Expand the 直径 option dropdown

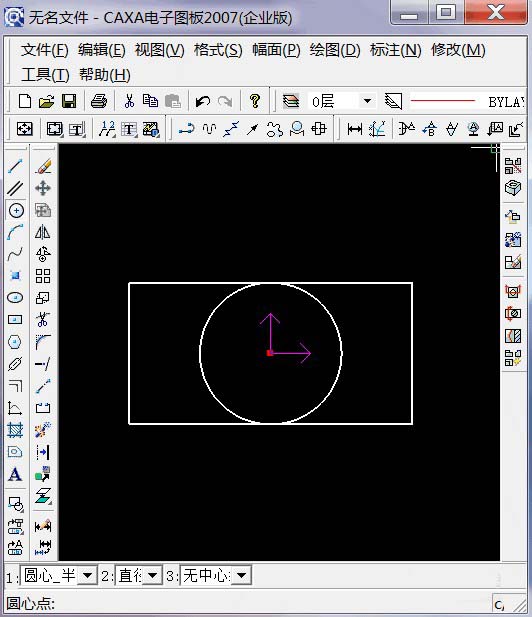click(153, 576)
